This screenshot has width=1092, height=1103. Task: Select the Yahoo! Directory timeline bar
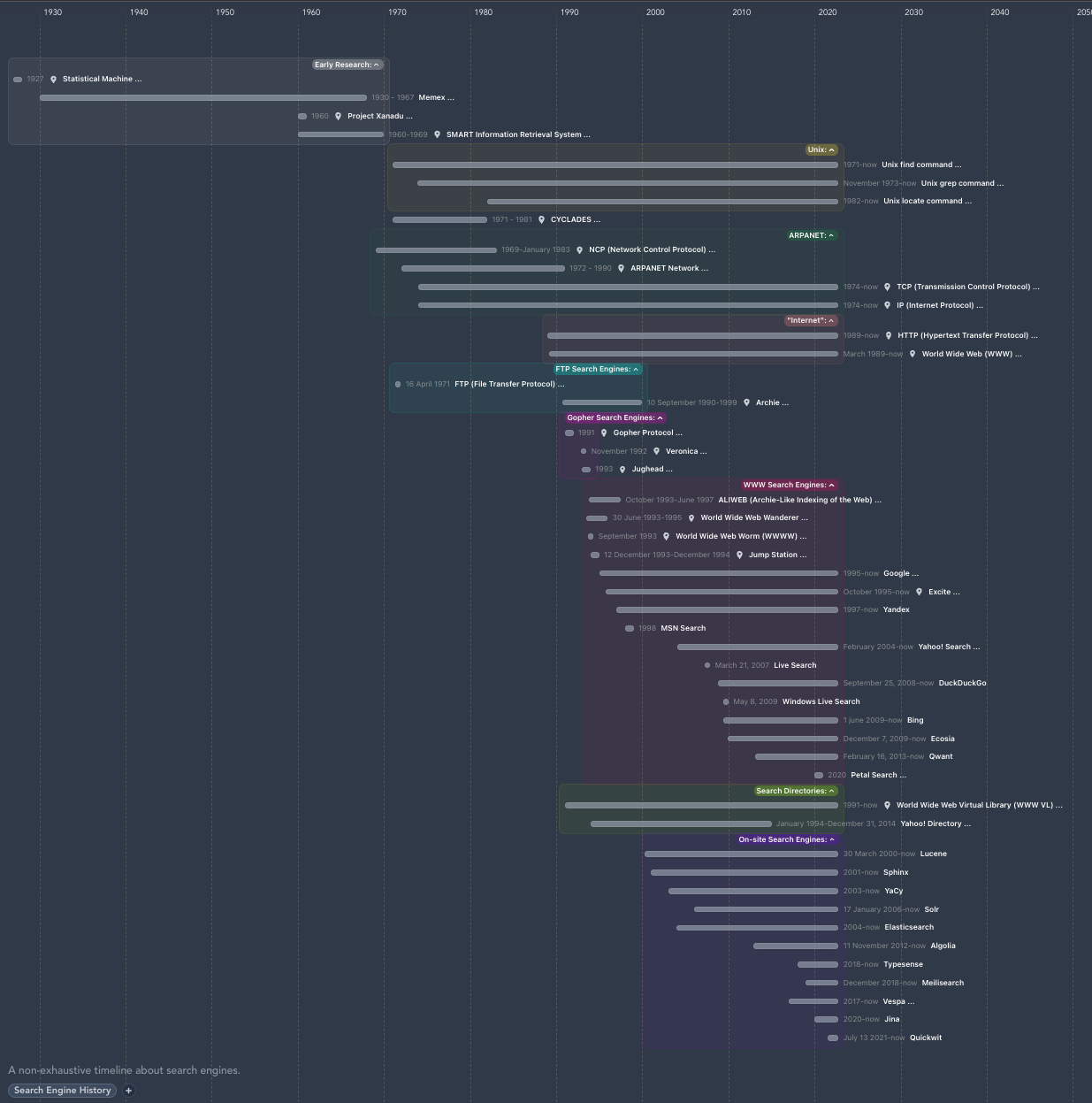tap(681, 824)
